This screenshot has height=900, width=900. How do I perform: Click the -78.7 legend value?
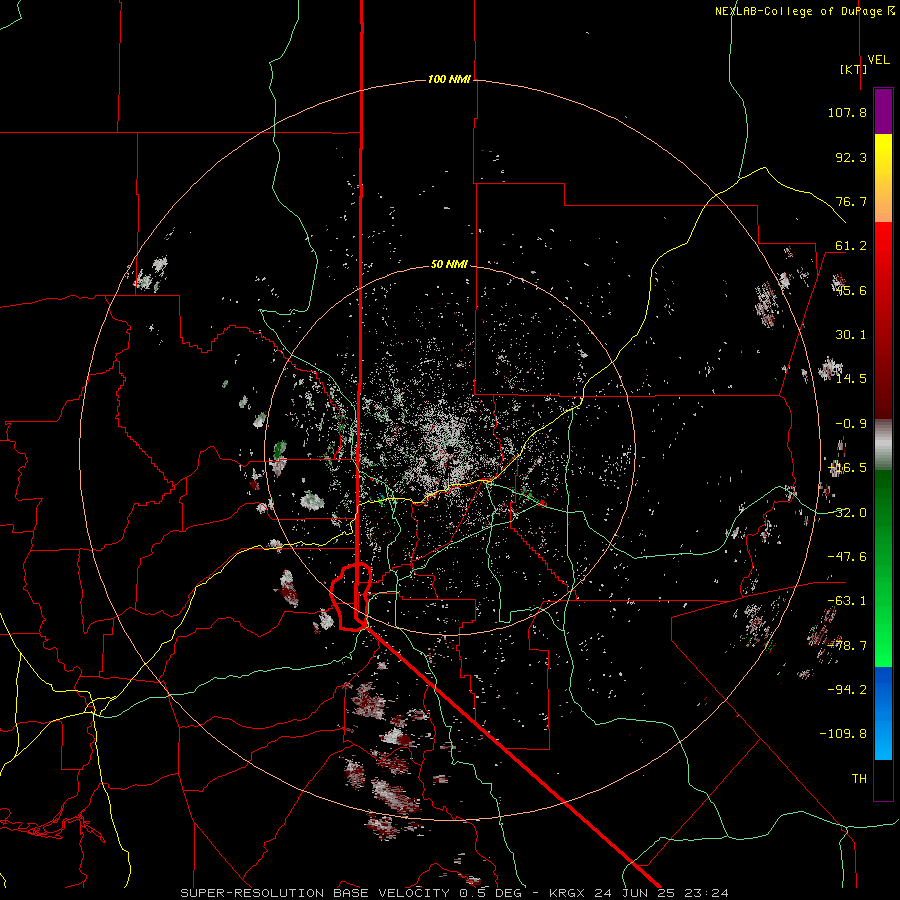(x=847, y=646)
